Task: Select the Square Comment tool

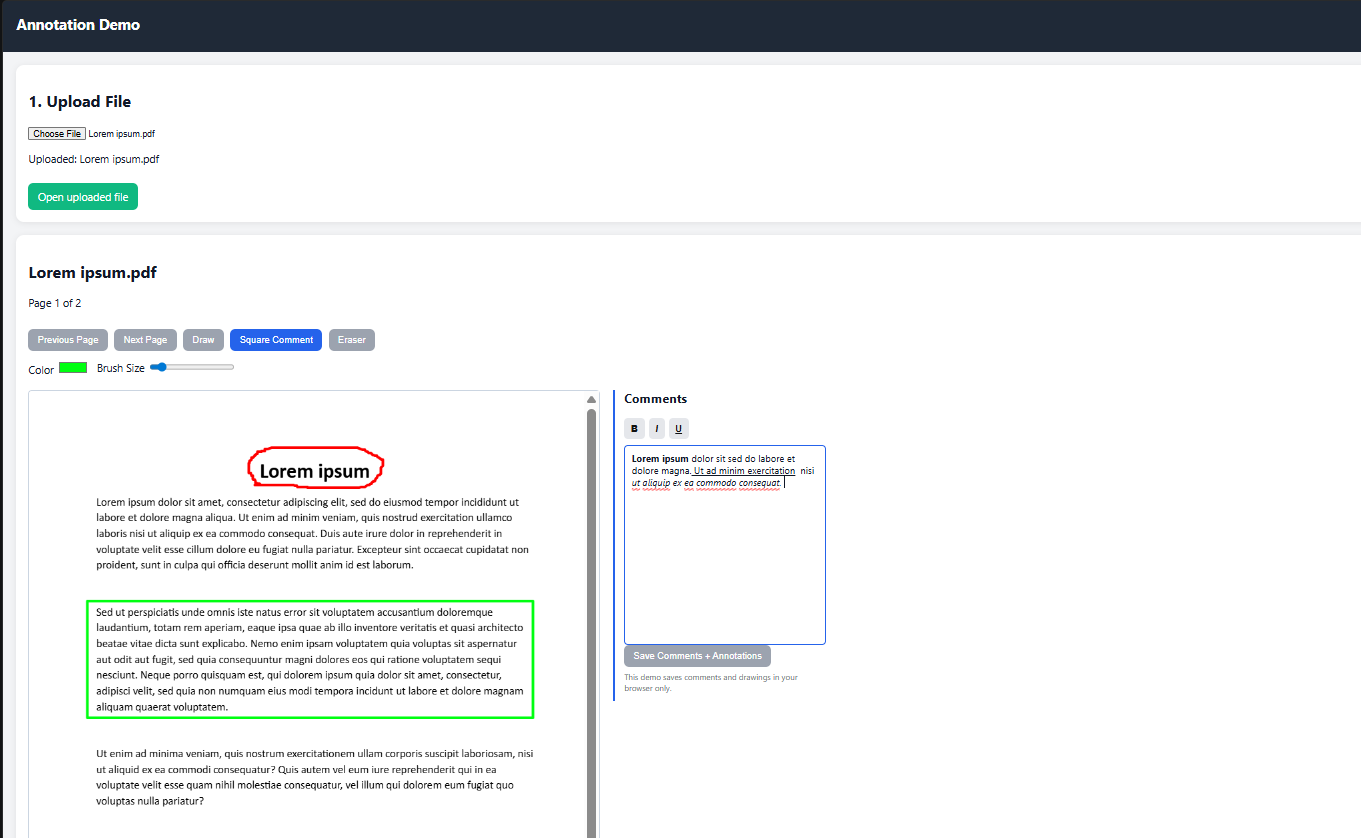Action: pyautogui.click(x=276, y=340)
